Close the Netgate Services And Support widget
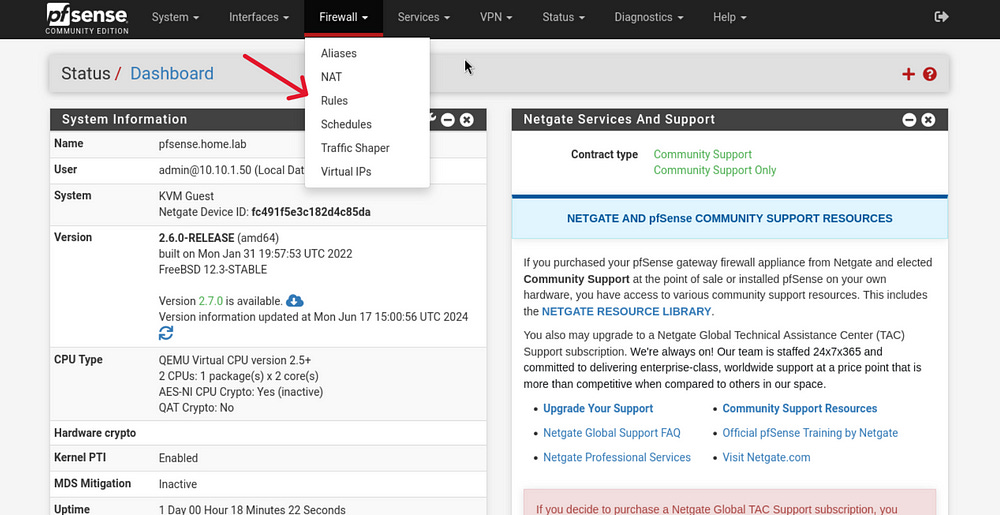 click(x=929, y=120)
